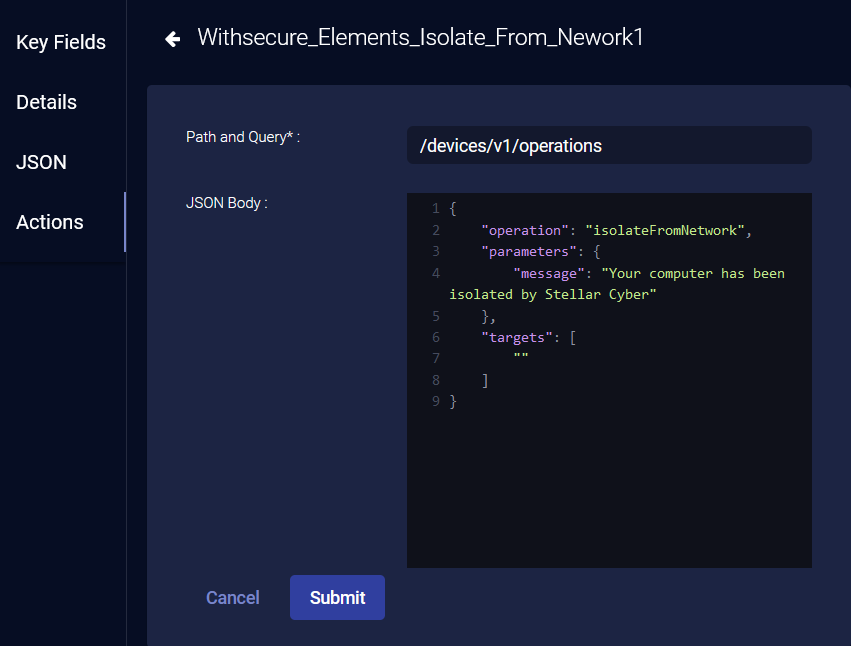Submit the isolate action
Screen dimensions: 851x646
click(x=337, y=597)
